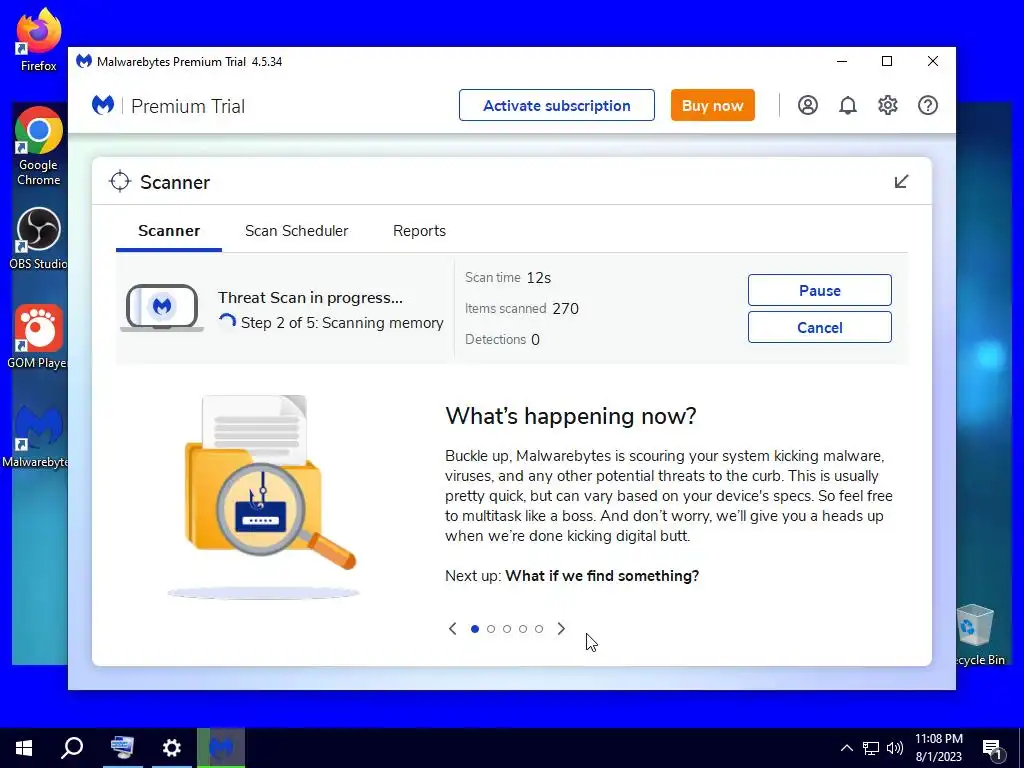Image resolution: width=1024 pixels, height=768 pixels.
Task: Click 'Step 2 of 5: Scanning memory' text
Action: (342, 323)
